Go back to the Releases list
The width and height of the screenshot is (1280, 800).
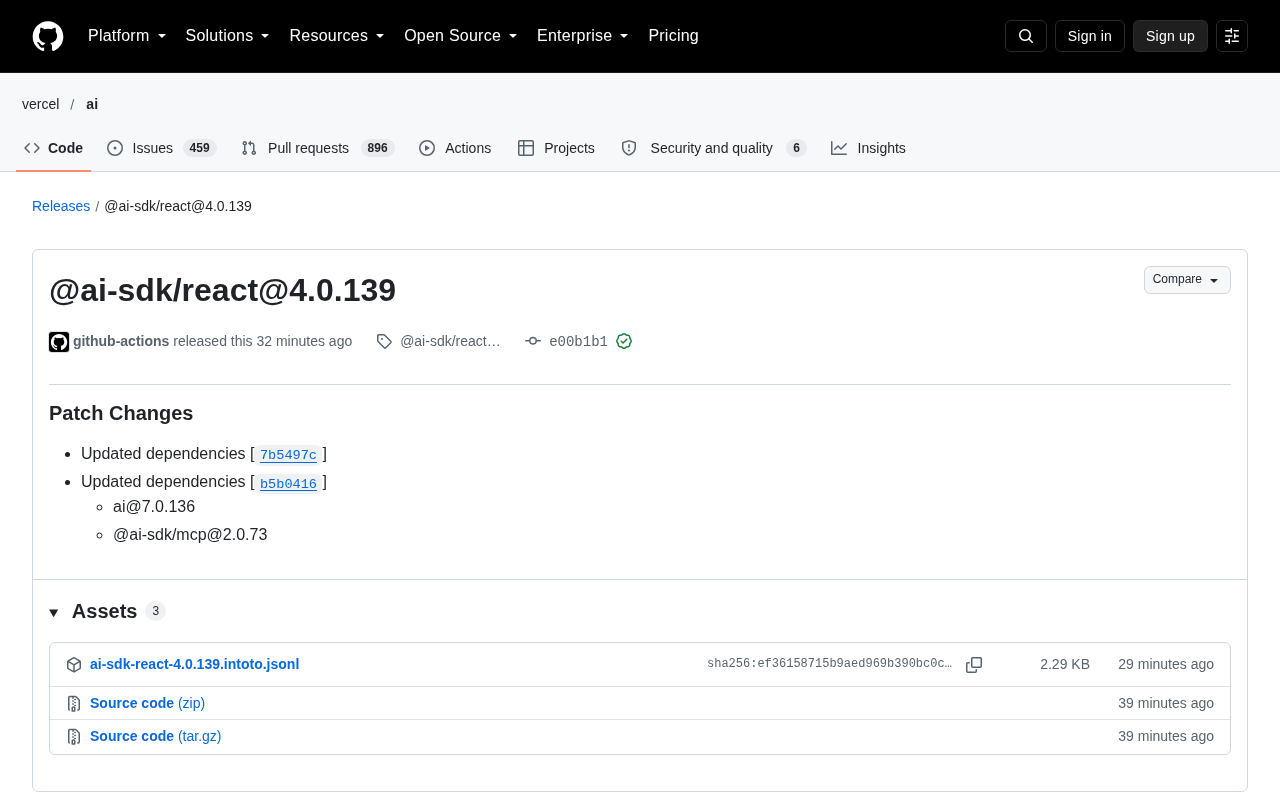tap(61, 206)
